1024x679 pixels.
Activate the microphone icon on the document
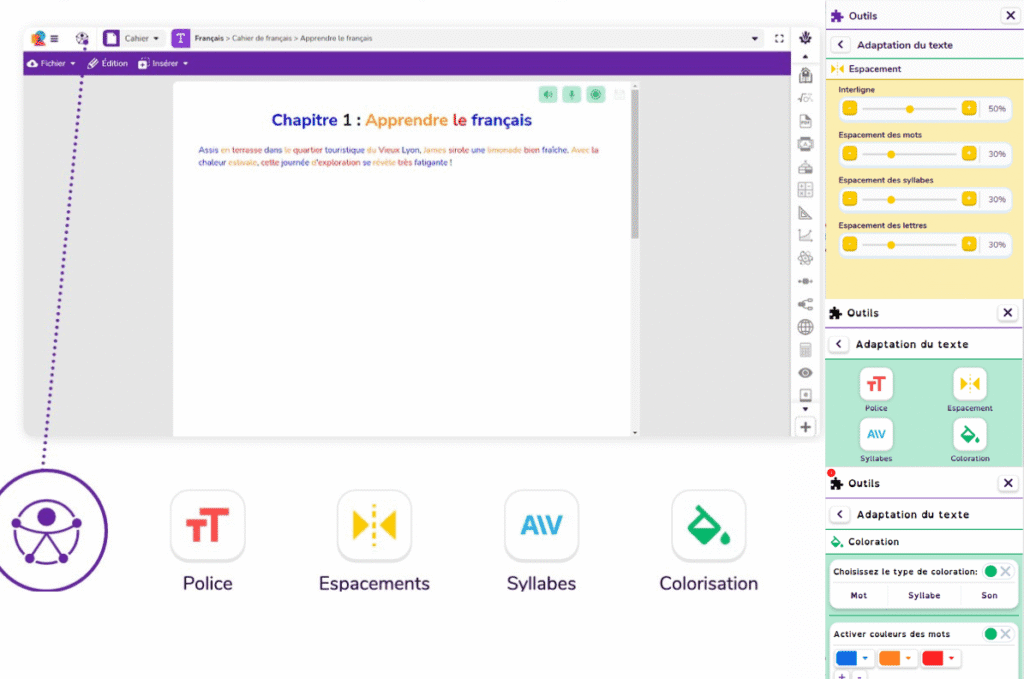[x=571, y=93]
